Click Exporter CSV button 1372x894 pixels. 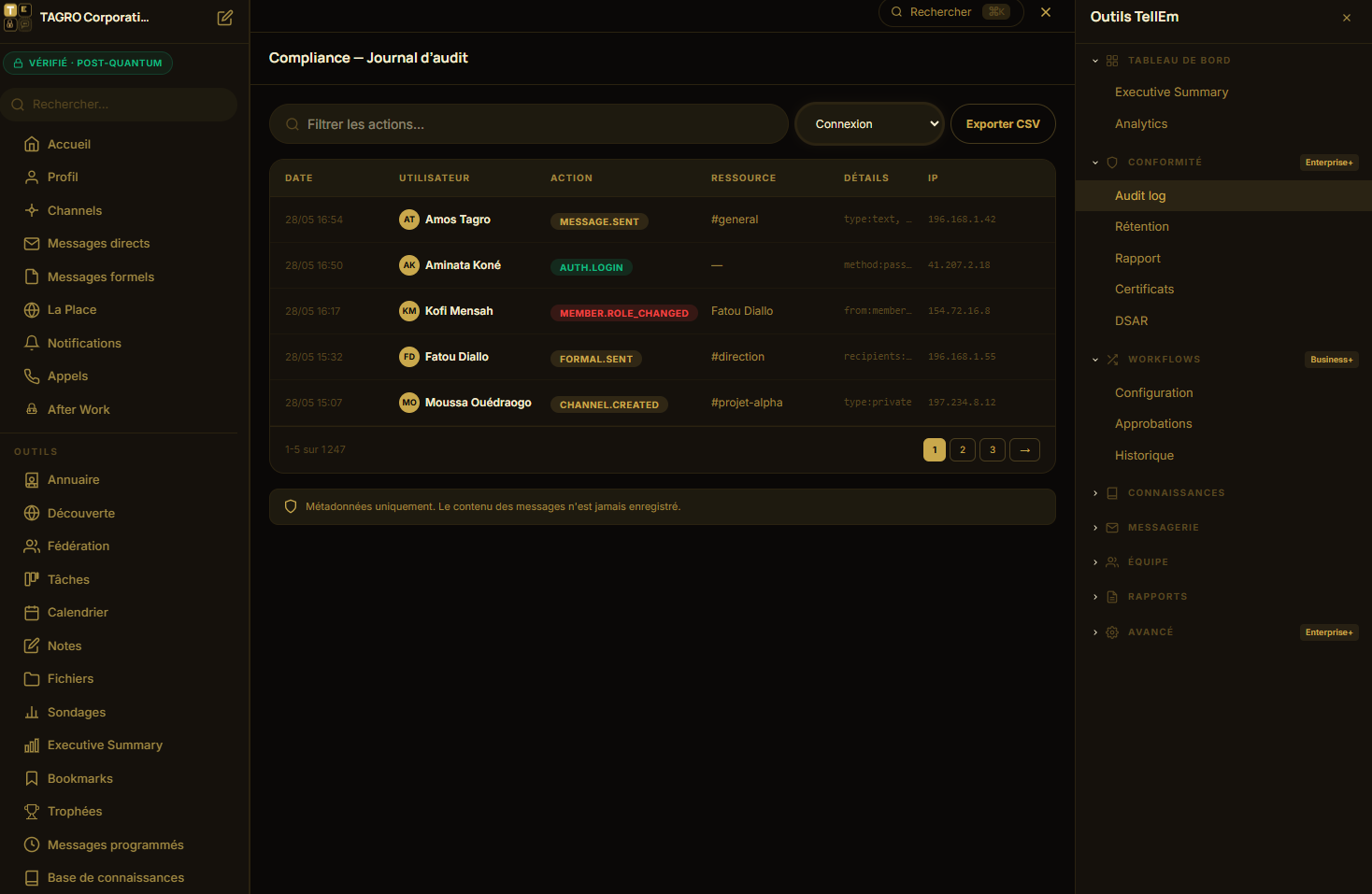pos(1003,123)
